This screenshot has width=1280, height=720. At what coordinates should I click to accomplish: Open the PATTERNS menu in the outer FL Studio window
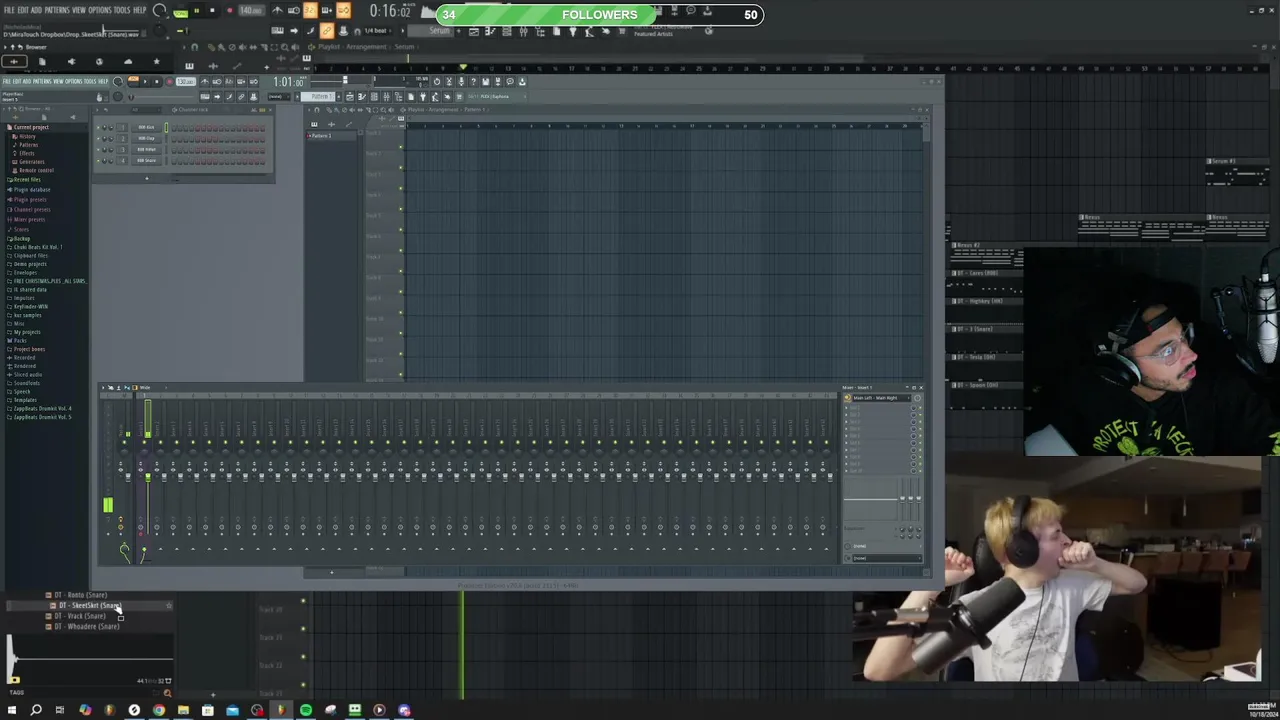click(57, 10)
